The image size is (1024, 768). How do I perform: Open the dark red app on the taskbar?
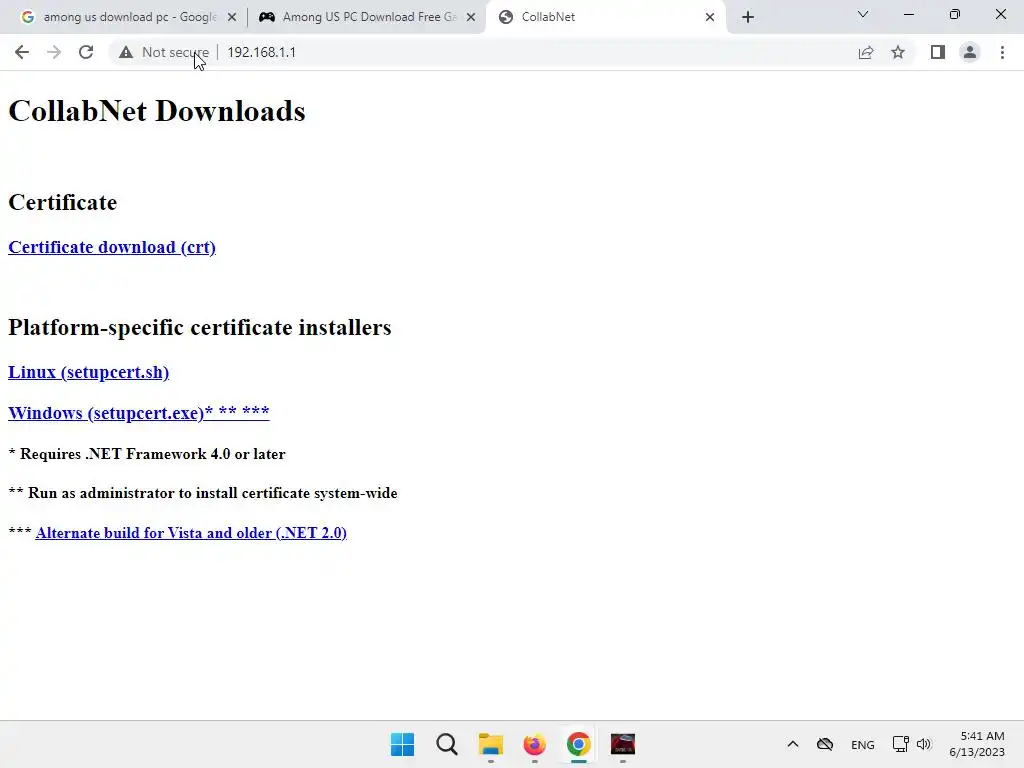pyautogui.click(x=622, y=744)
